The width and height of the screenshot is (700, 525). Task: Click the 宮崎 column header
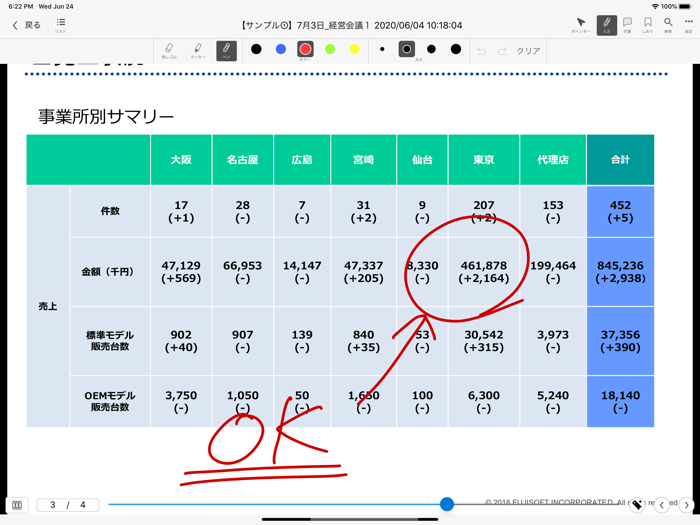[363, 159]
